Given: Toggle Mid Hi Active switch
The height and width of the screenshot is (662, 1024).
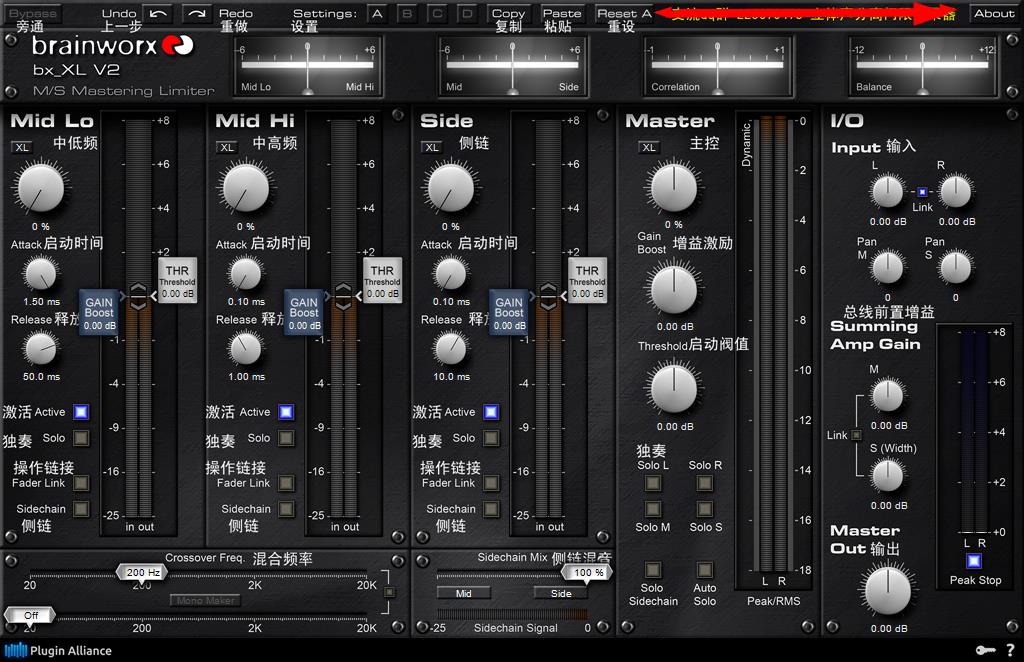Looking at the screenshot, I should tap(286, 412).
